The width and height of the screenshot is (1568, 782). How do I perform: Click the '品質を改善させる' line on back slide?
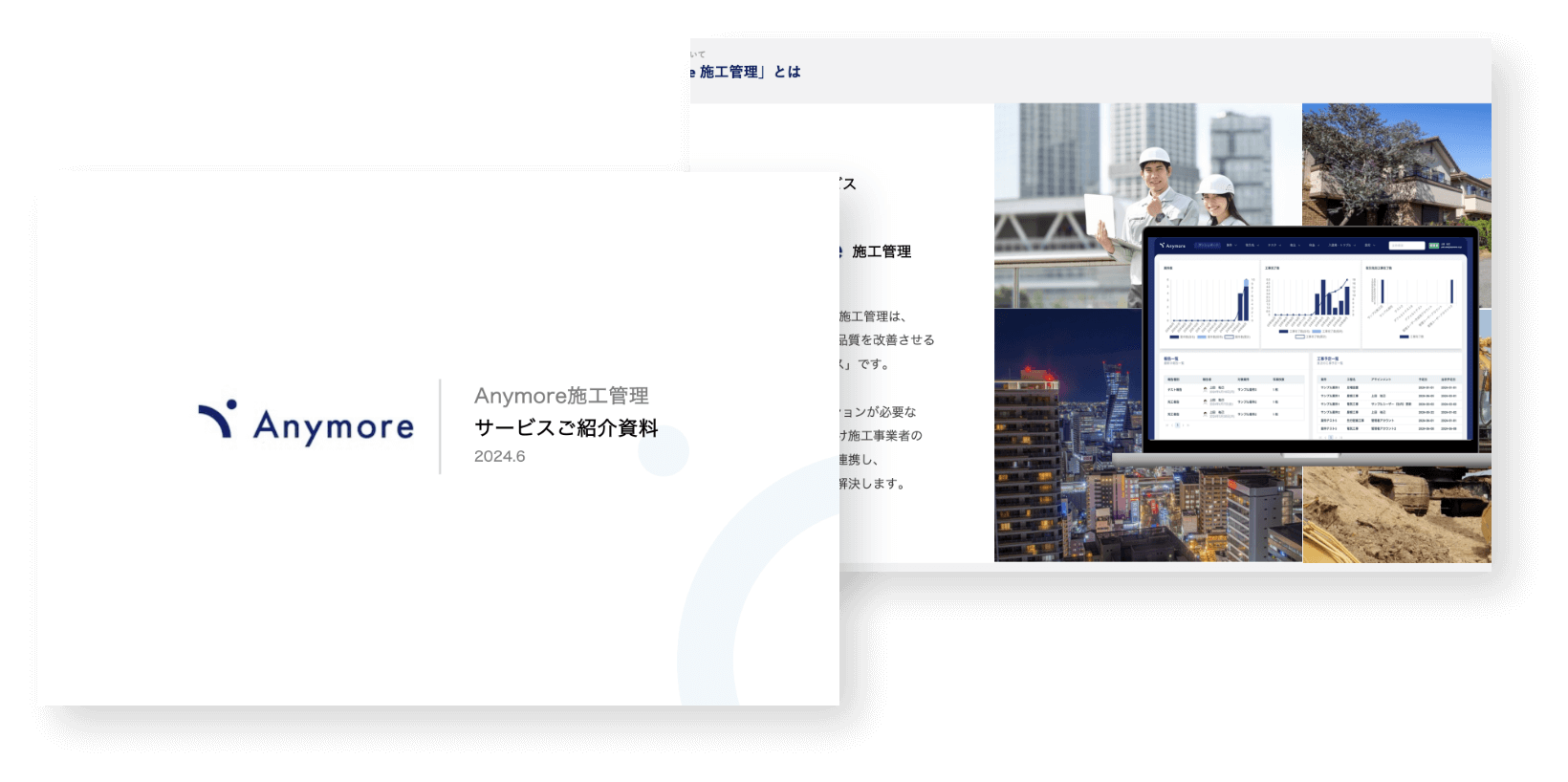[x=886, y=339]
